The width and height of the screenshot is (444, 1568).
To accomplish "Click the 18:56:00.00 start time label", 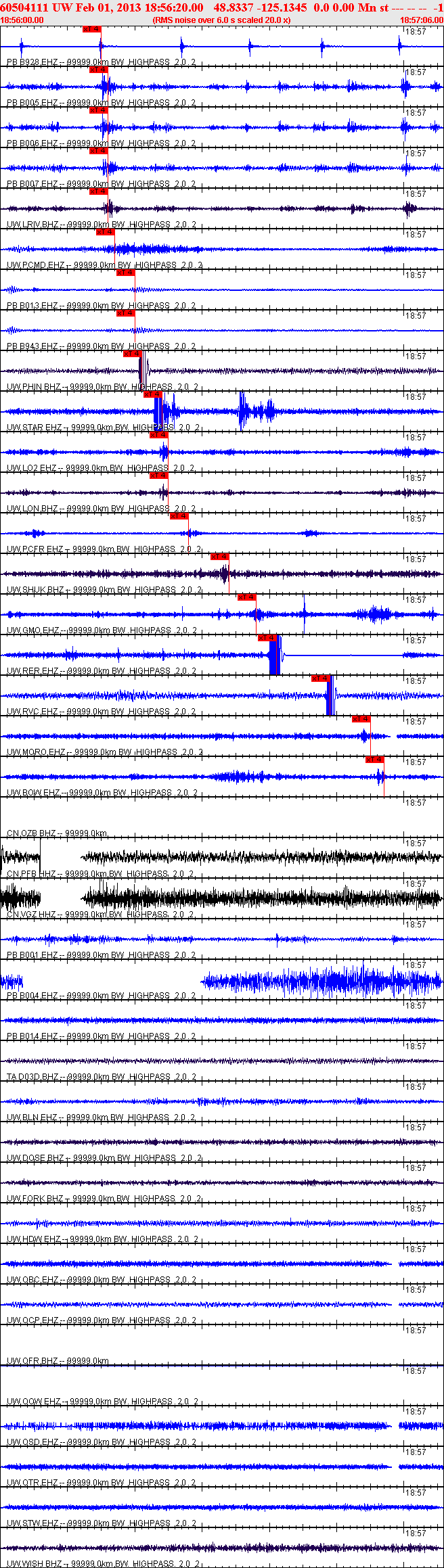I will (x=22, y=20).
